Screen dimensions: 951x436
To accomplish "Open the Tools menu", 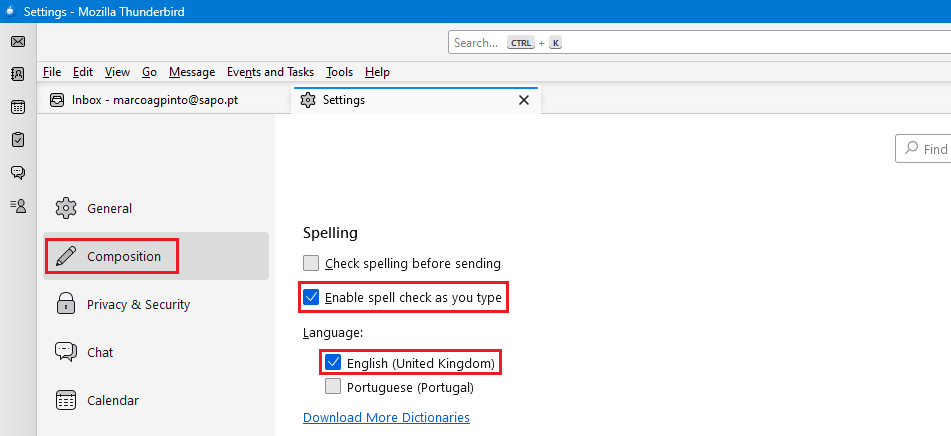I will [339, 72].
